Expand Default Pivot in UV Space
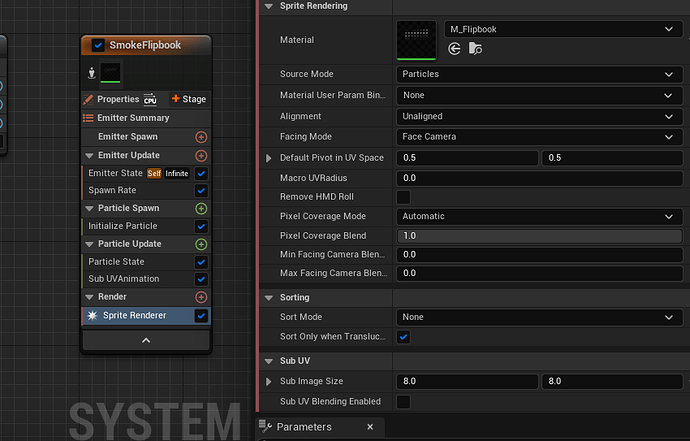The height and width of the screenshot is (441, 690). click(x=268, y=158)
